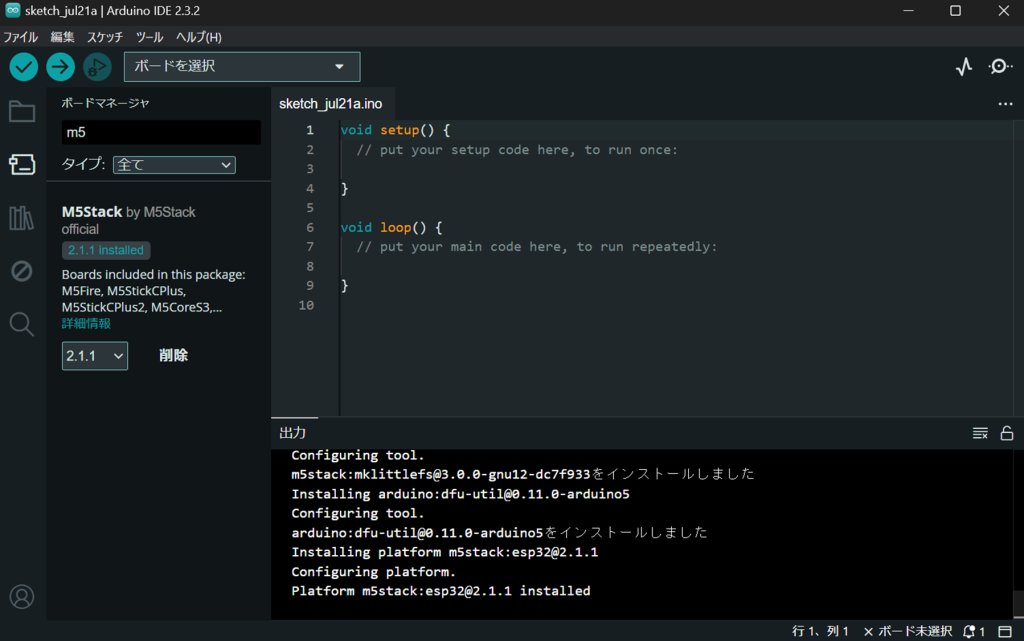
Task: Click the Verify sketch checkmark button
Action: click(x=24, y=67)
